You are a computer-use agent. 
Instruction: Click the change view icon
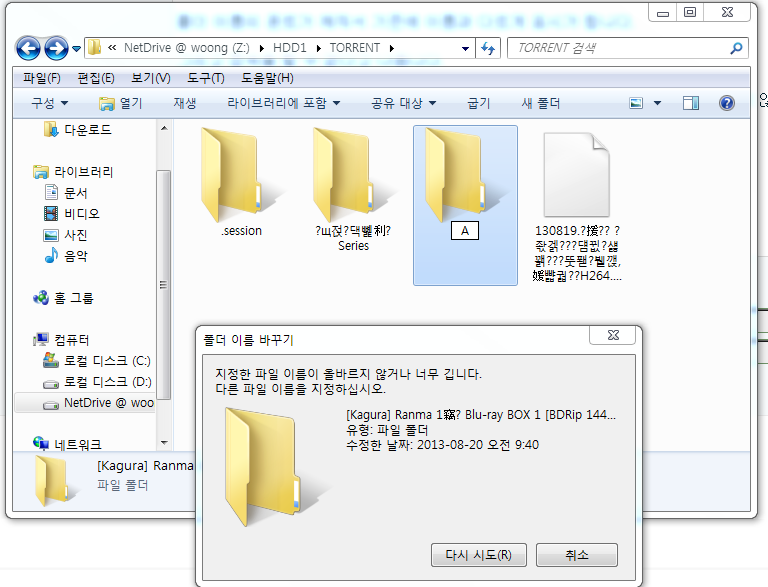pos(636,103)
